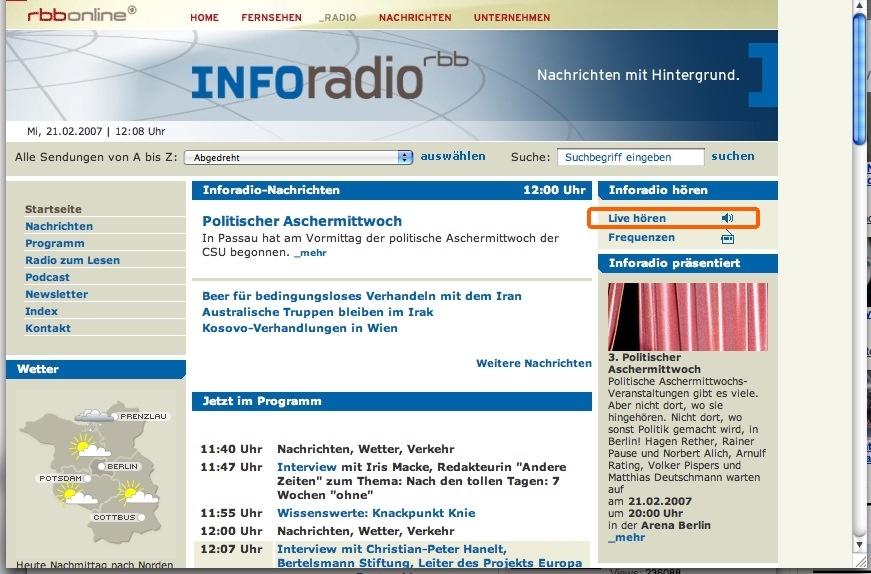
Task: Open Podcast in the sidebar
Action: (47, 277)
